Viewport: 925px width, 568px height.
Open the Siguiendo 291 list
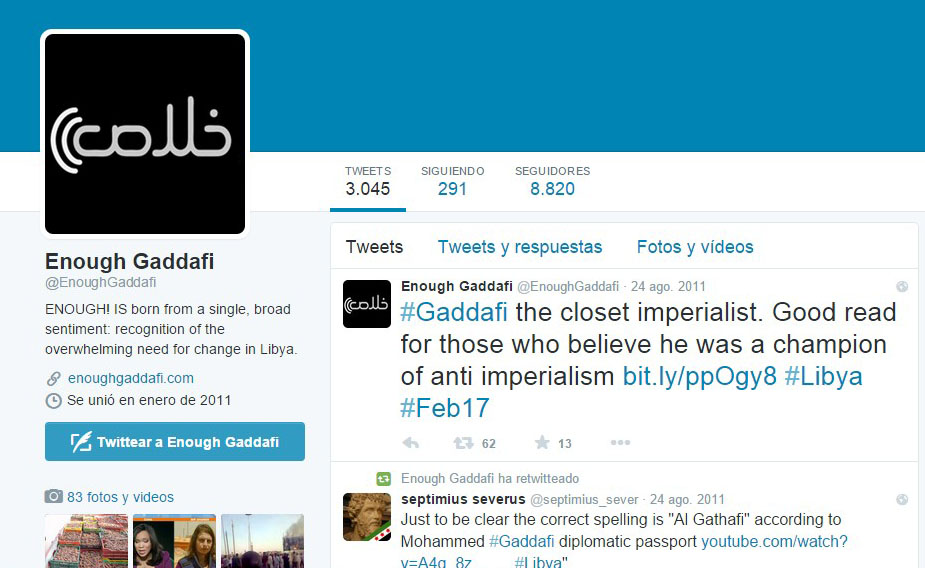pyautogui.click(x=452, y=181)
